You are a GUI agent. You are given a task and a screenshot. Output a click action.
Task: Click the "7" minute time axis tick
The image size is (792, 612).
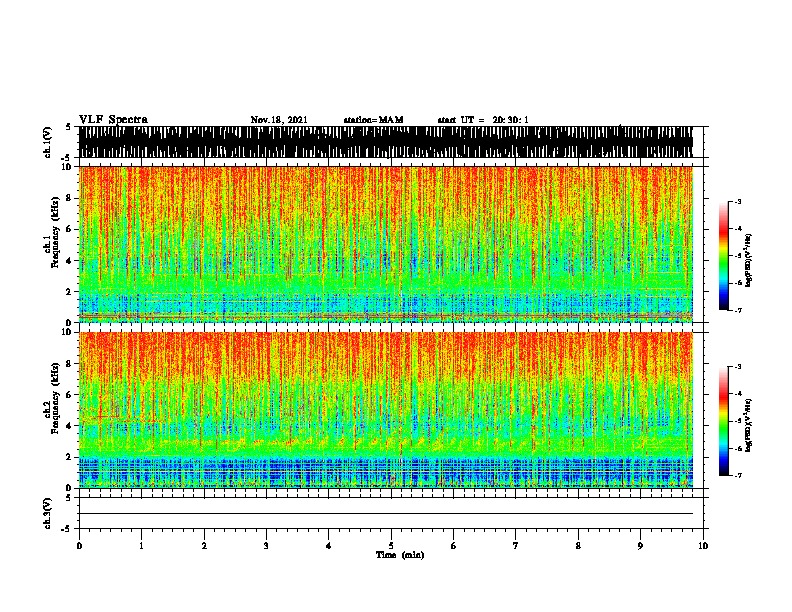click(x=516, y=546)
